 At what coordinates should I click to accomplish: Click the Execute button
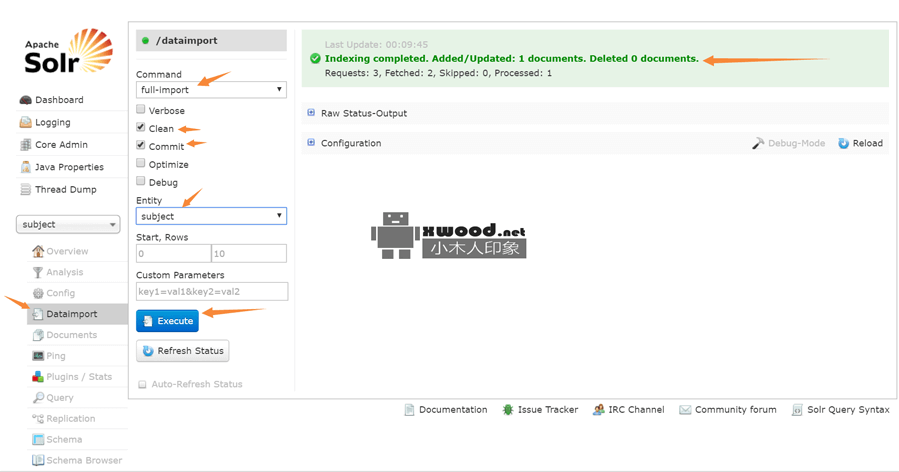(167, 321)
